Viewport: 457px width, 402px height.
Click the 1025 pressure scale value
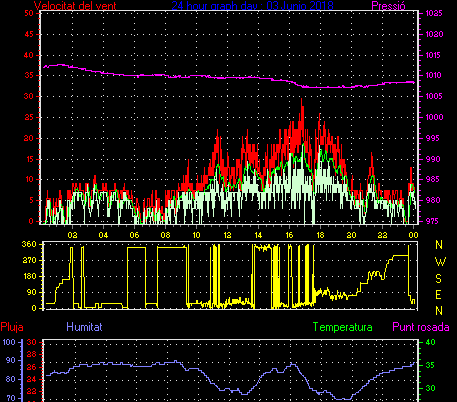(x=434, y=13)
